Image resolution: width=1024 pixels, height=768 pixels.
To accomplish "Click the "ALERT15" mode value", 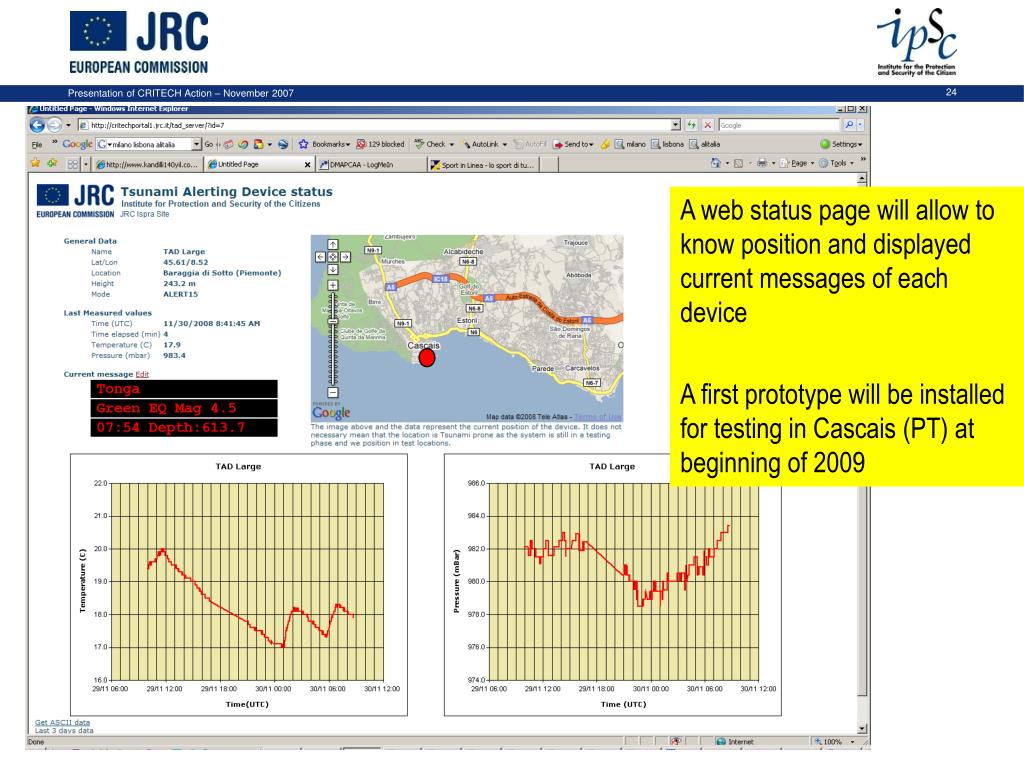I will 180,295.
